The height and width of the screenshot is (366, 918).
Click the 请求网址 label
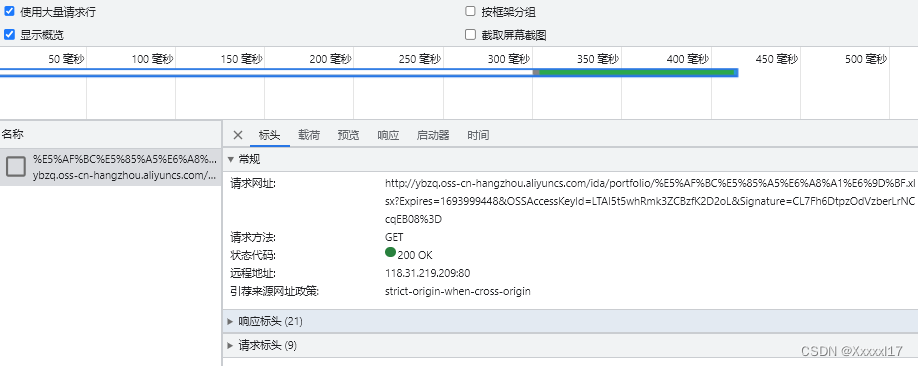pos(253,184)
